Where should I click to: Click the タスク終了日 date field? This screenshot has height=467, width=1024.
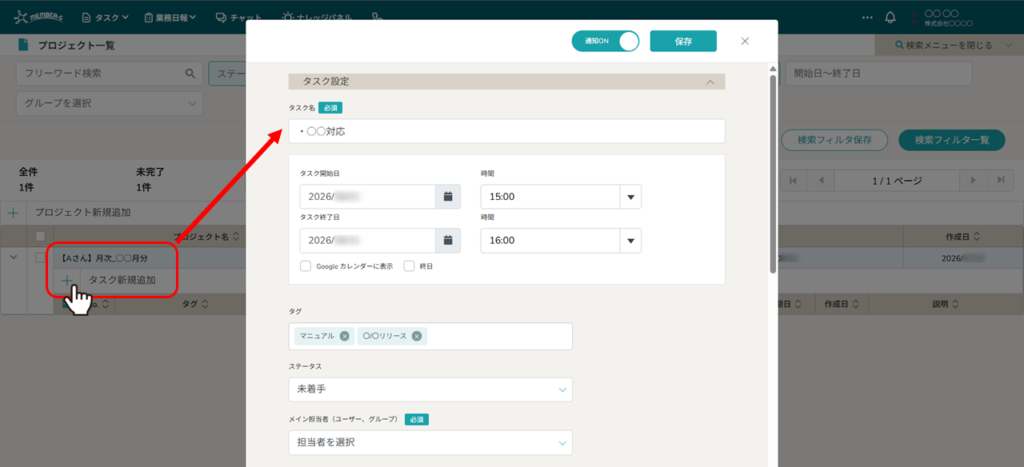point(368,240)
